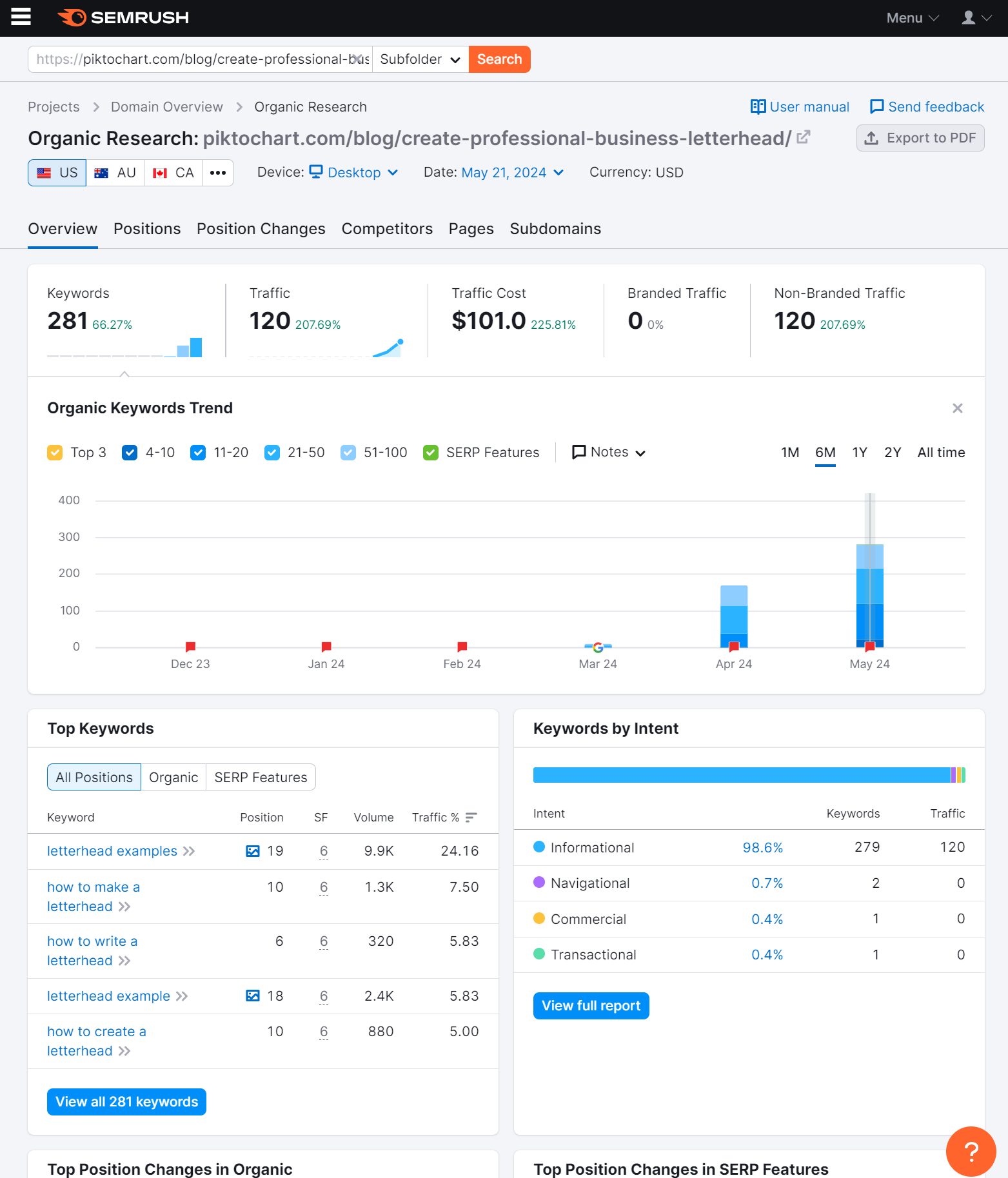Open the top Menu dropdown
This screenshot has height=1178, width=1008.
coord(912,18)
